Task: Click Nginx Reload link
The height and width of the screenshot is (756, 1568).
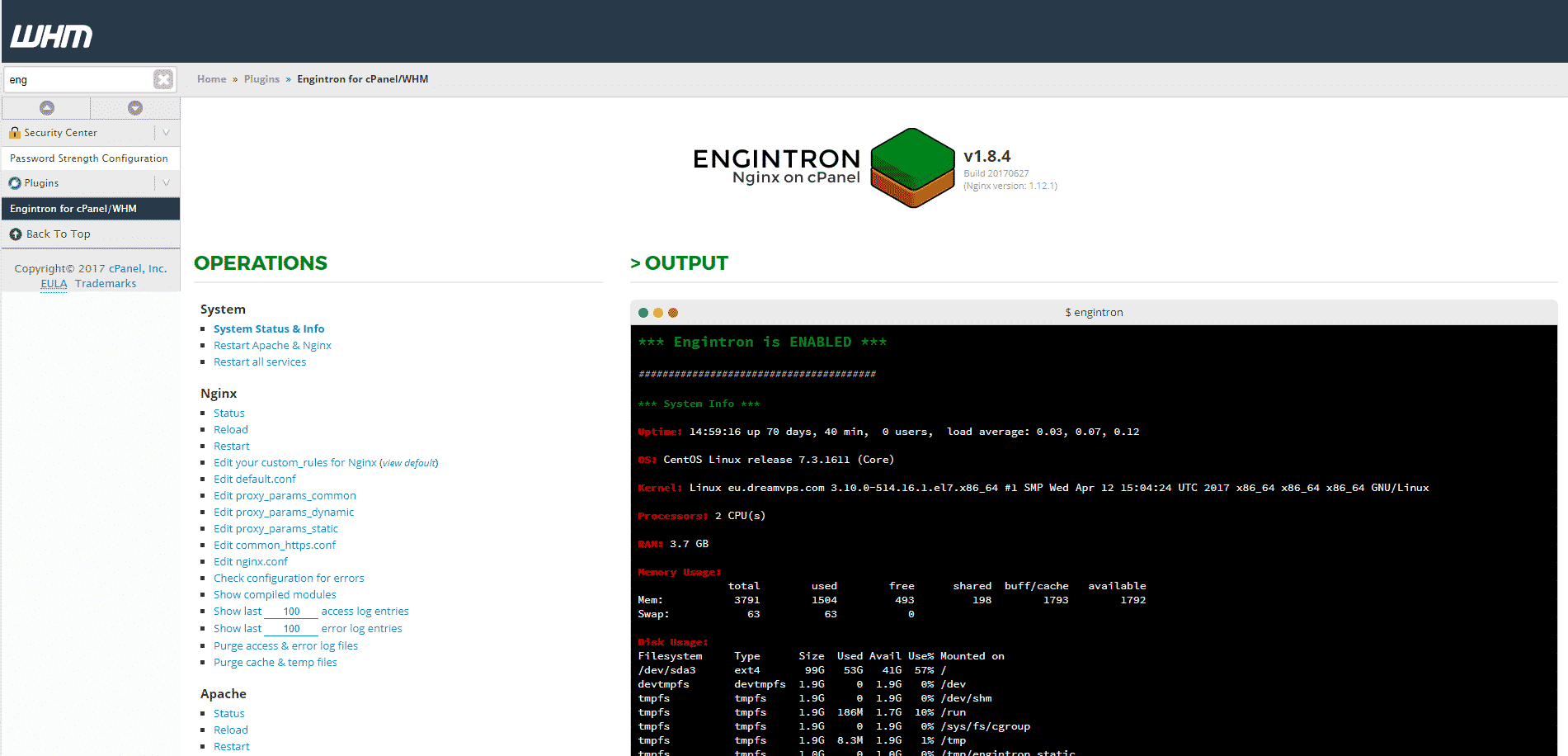Action: (231, 430)
